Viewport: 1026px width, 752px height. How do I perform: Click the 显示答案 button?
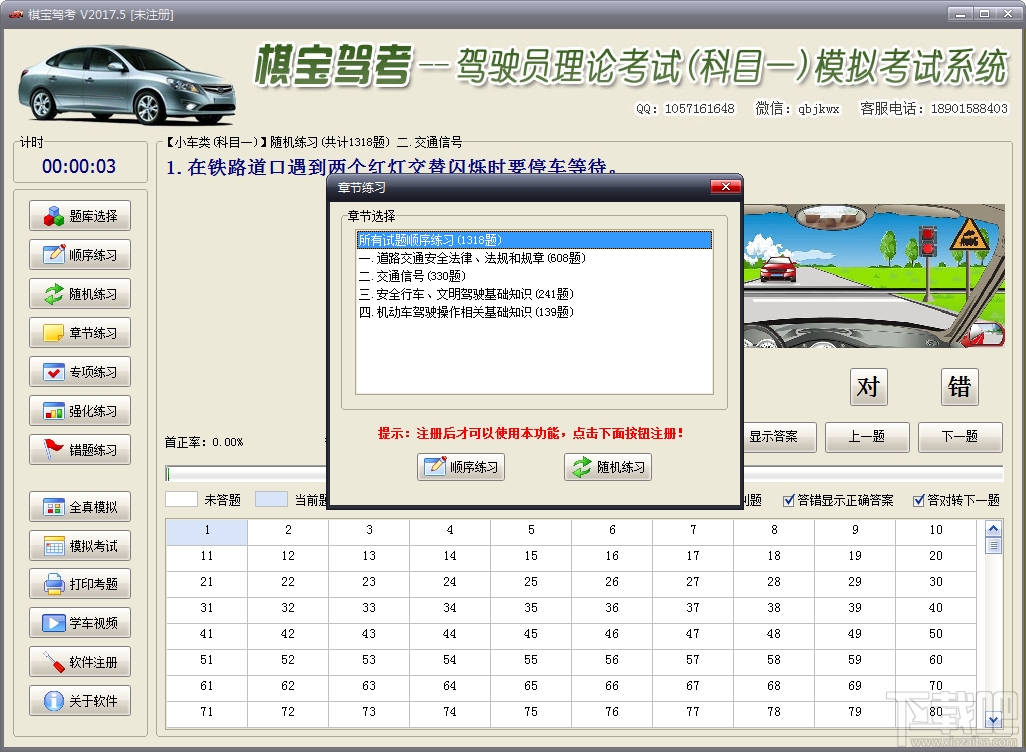tap(779, 437)
